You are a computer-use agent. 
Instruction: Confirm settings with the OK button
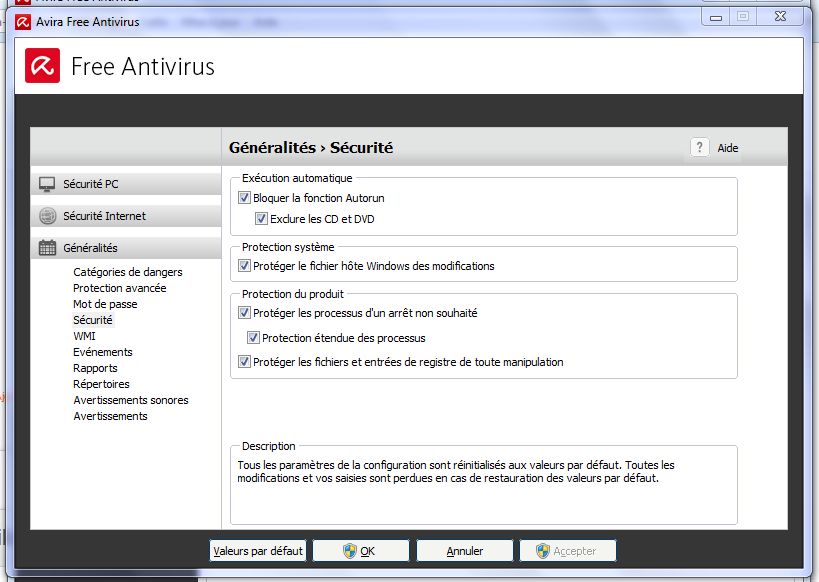tap(361, 551)
